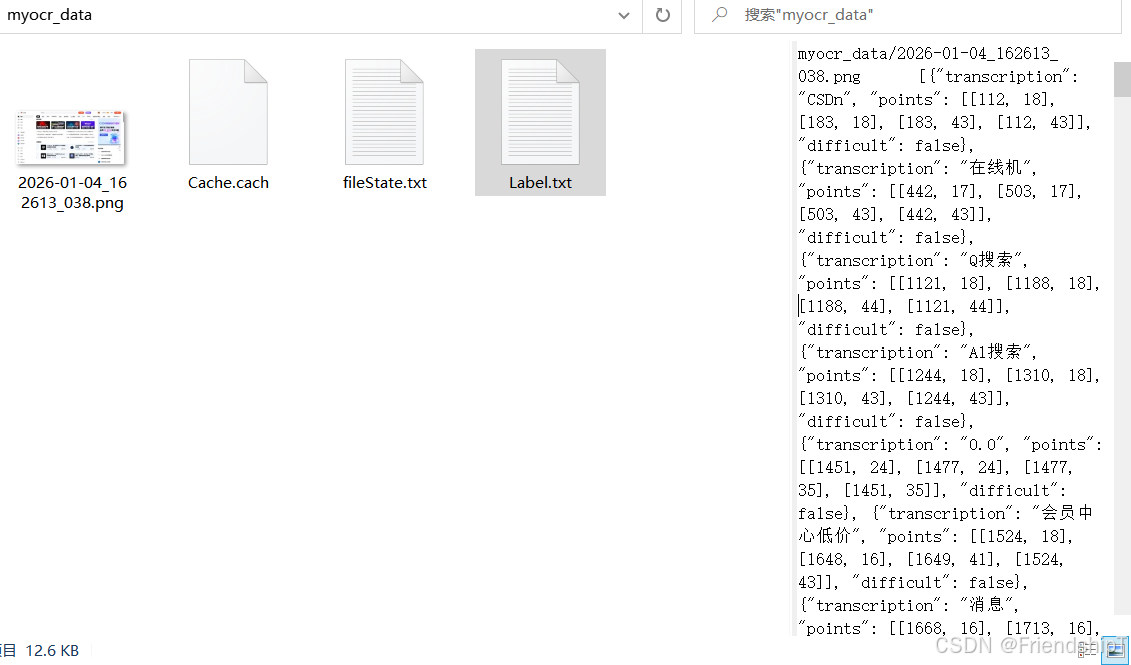The height and width of the screenshot is (665, 1131).
Task: Click the refresh button beside the address bar
Action: click(x=662, y=15)
